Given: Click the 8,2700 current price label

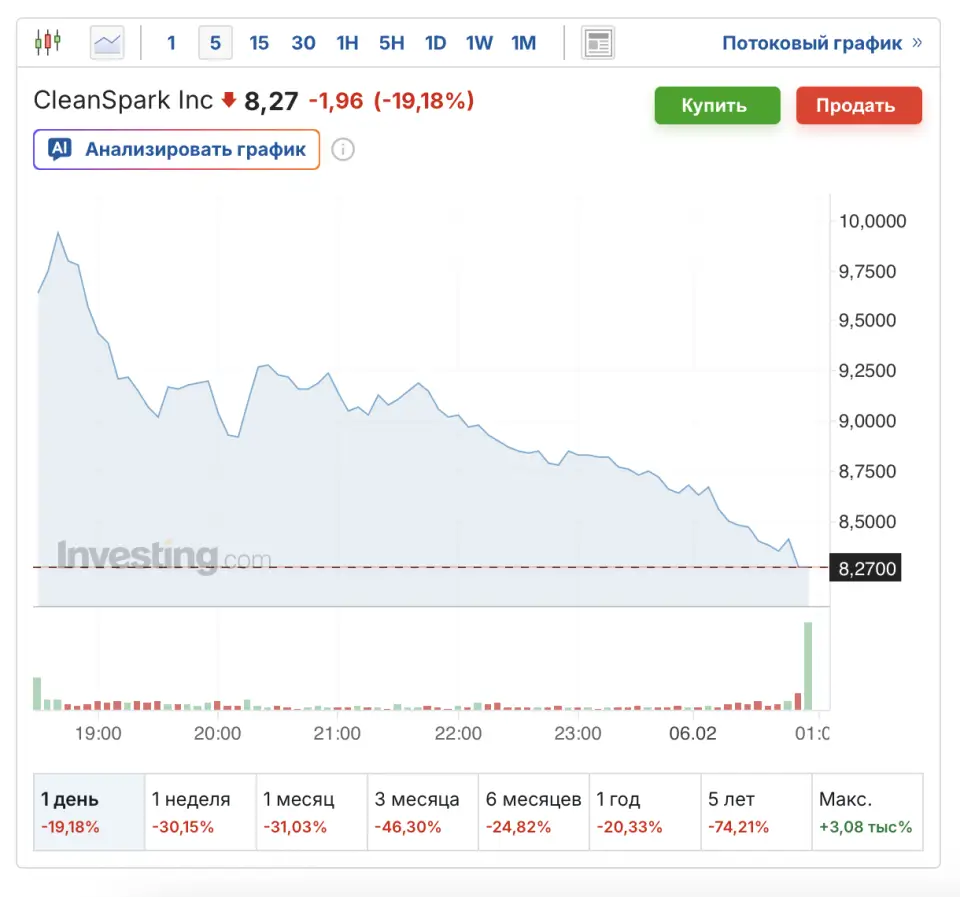Looking at the screenshot, I should tap(866, 568).
